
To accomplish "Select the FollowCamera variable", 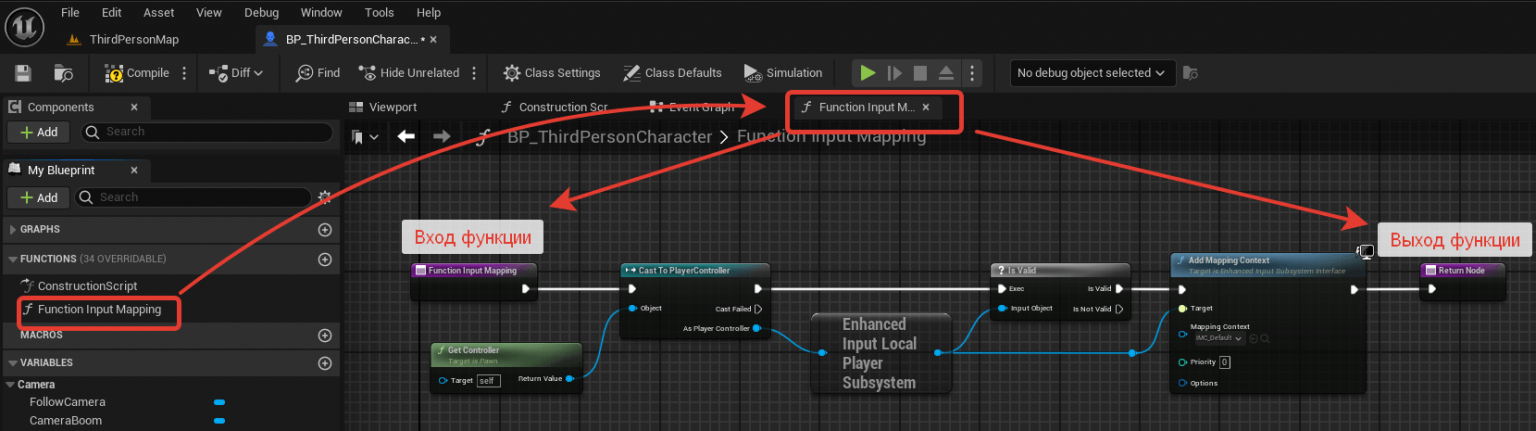I will click(67, 402).
